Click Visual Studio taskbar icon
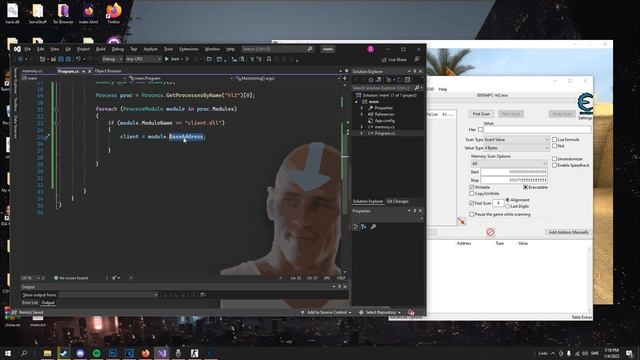Screen dimensions: 640x360 point(162,353)
